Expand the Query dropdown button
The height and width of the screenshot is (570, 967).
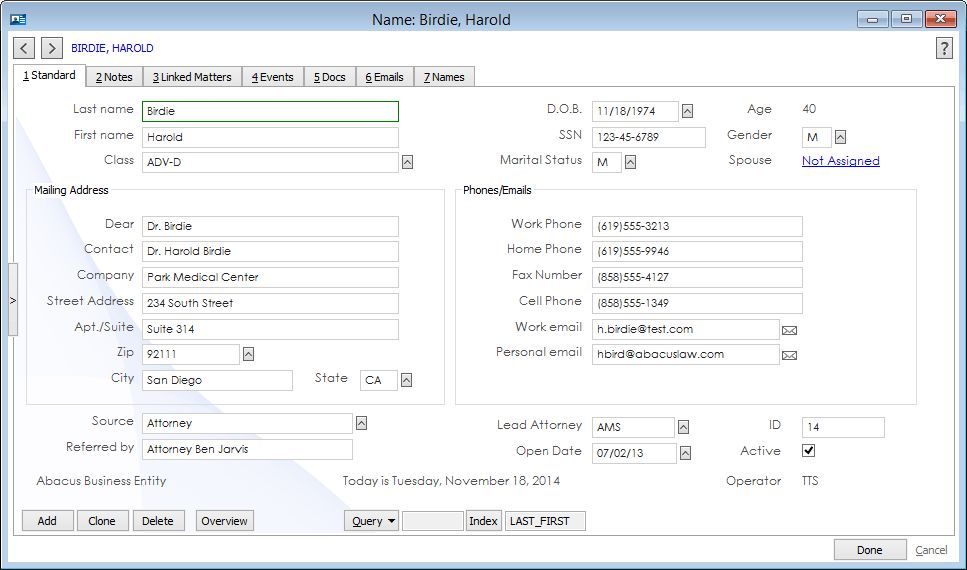coord(371,521)
